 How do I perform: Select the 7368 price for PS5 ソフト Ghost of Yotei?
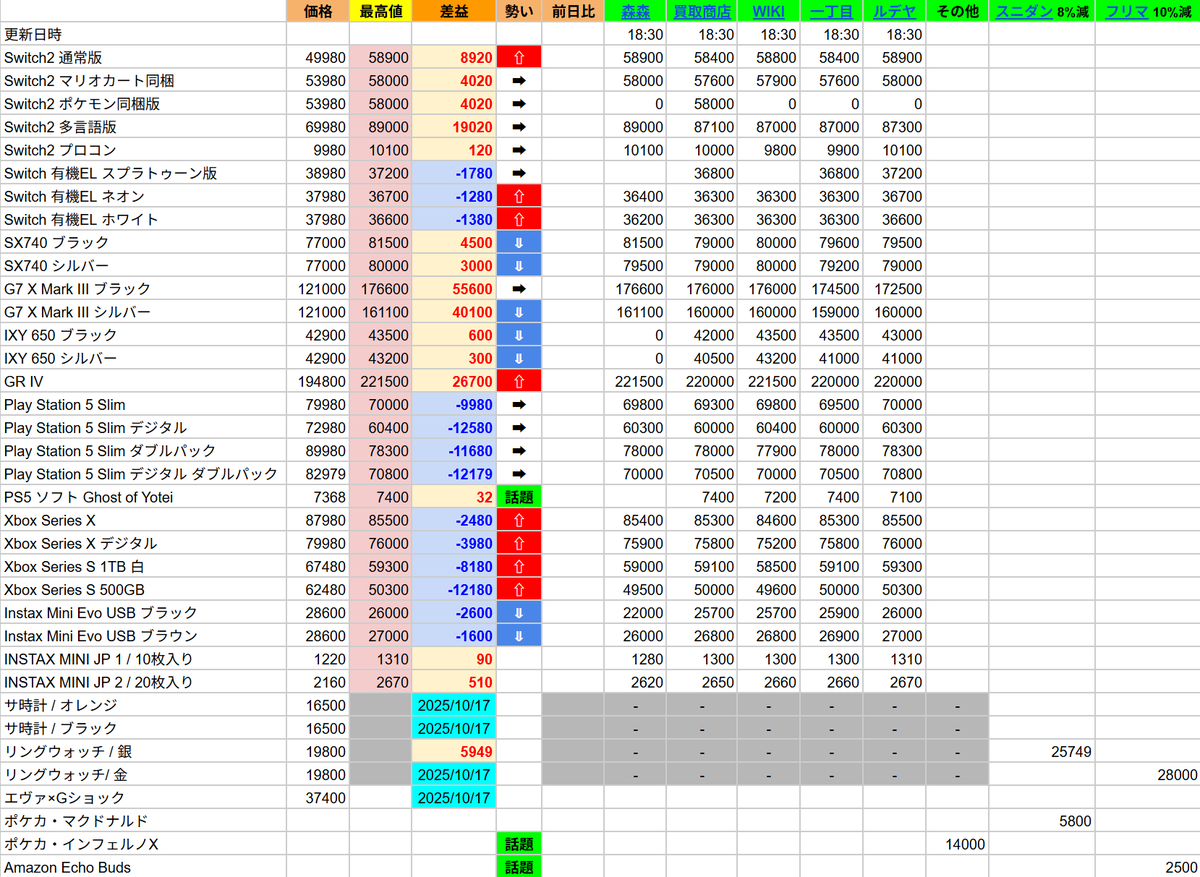click(318, 497)
